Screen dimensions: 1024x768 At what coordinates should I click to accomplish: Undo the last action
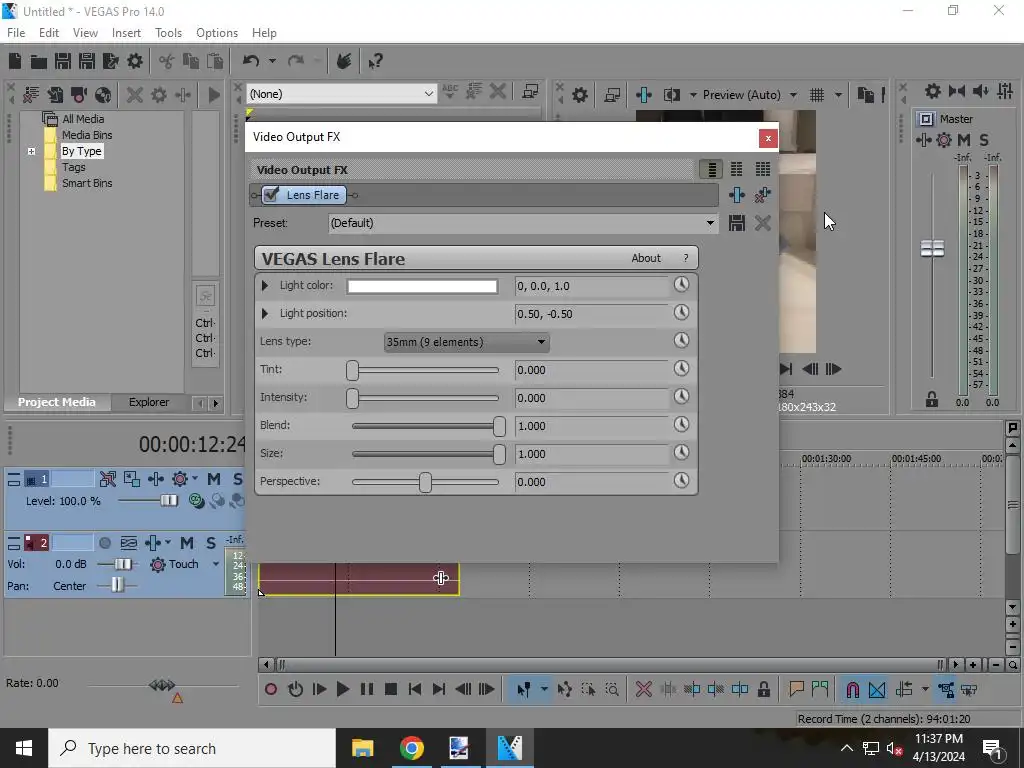tap(251, 61)
